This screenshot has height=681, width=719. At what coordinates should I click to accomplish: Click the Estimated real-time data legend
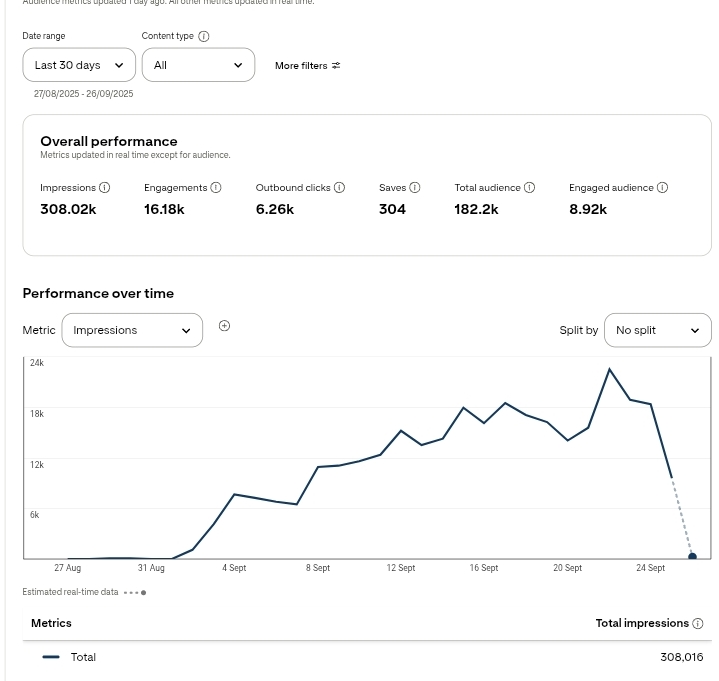[x=84, y=592]
